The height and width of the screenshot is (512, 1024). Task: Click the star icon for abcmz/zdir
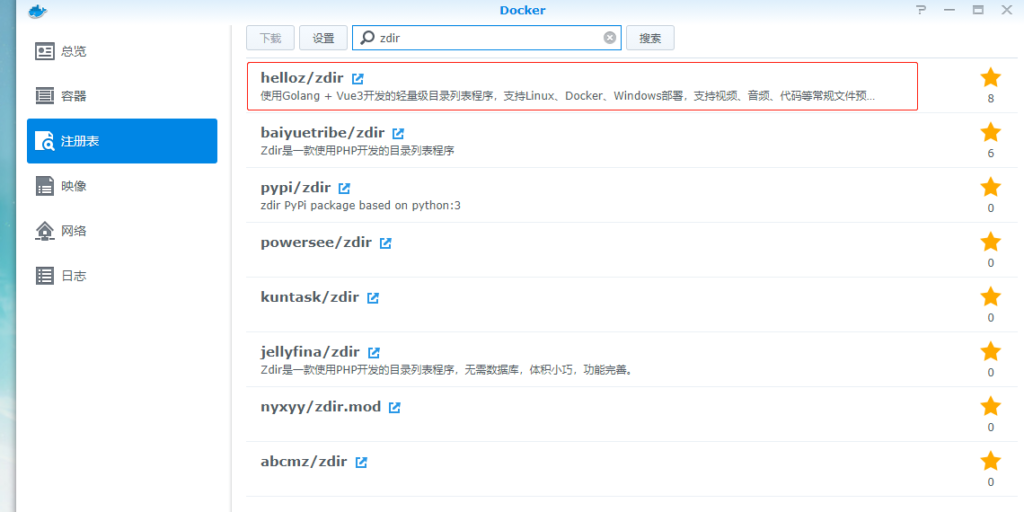coord(991,462)
